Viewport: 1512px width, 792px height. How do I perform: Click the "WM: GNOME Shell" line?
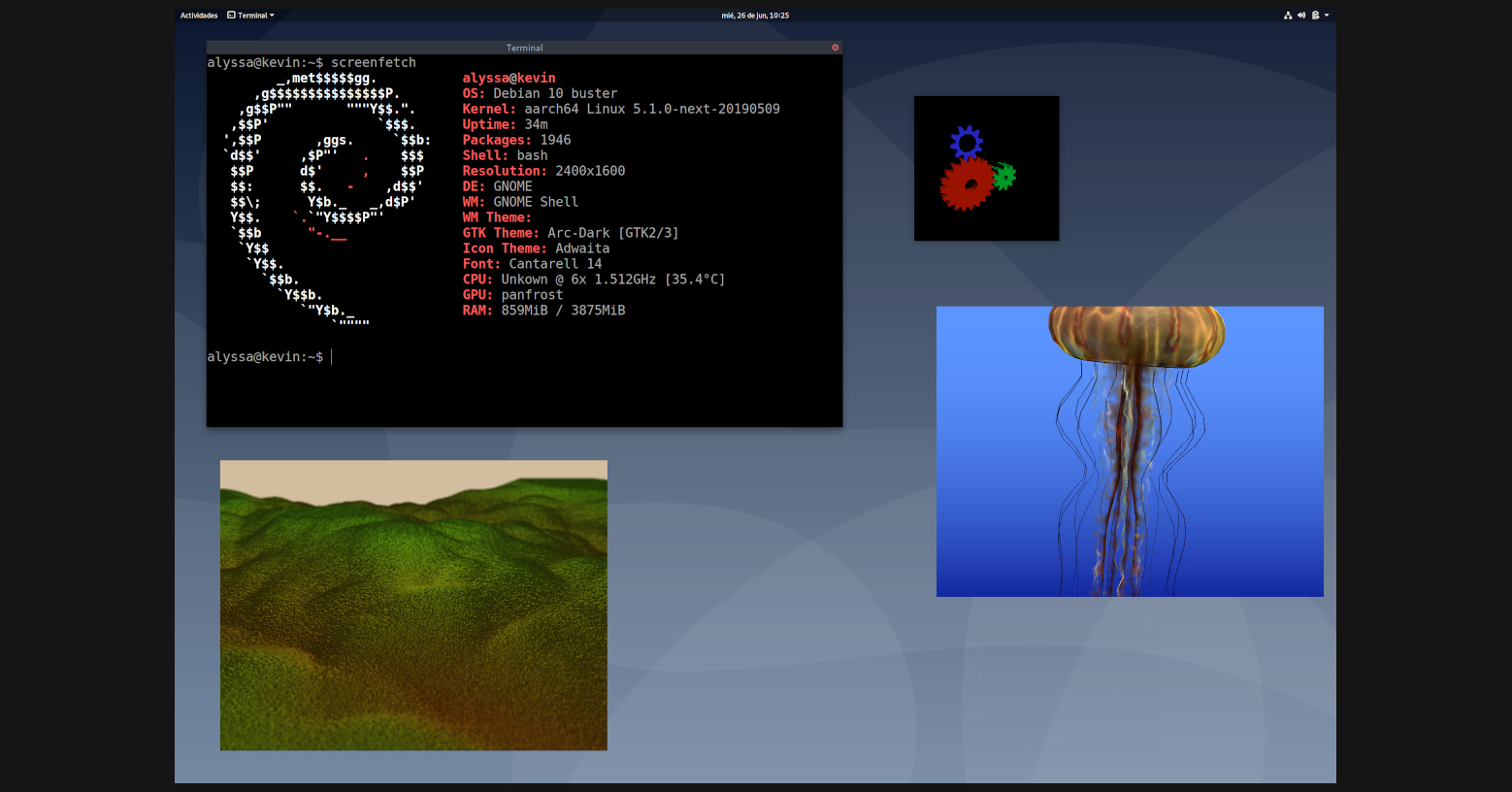(x=520, y=202)
